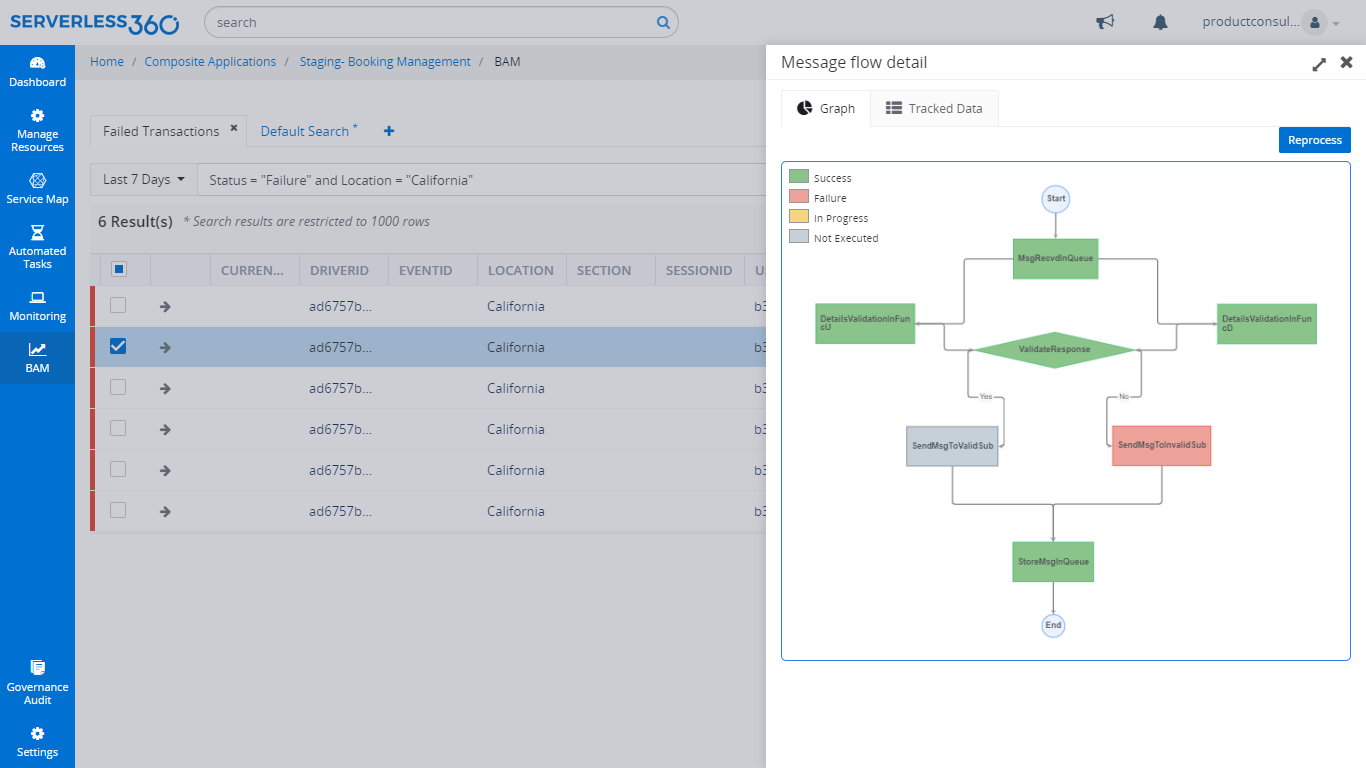Image resolution: width=1366 pixels, height=768 pixels.
Task: Click the Start node in the graph
Action: (1055, 198)
